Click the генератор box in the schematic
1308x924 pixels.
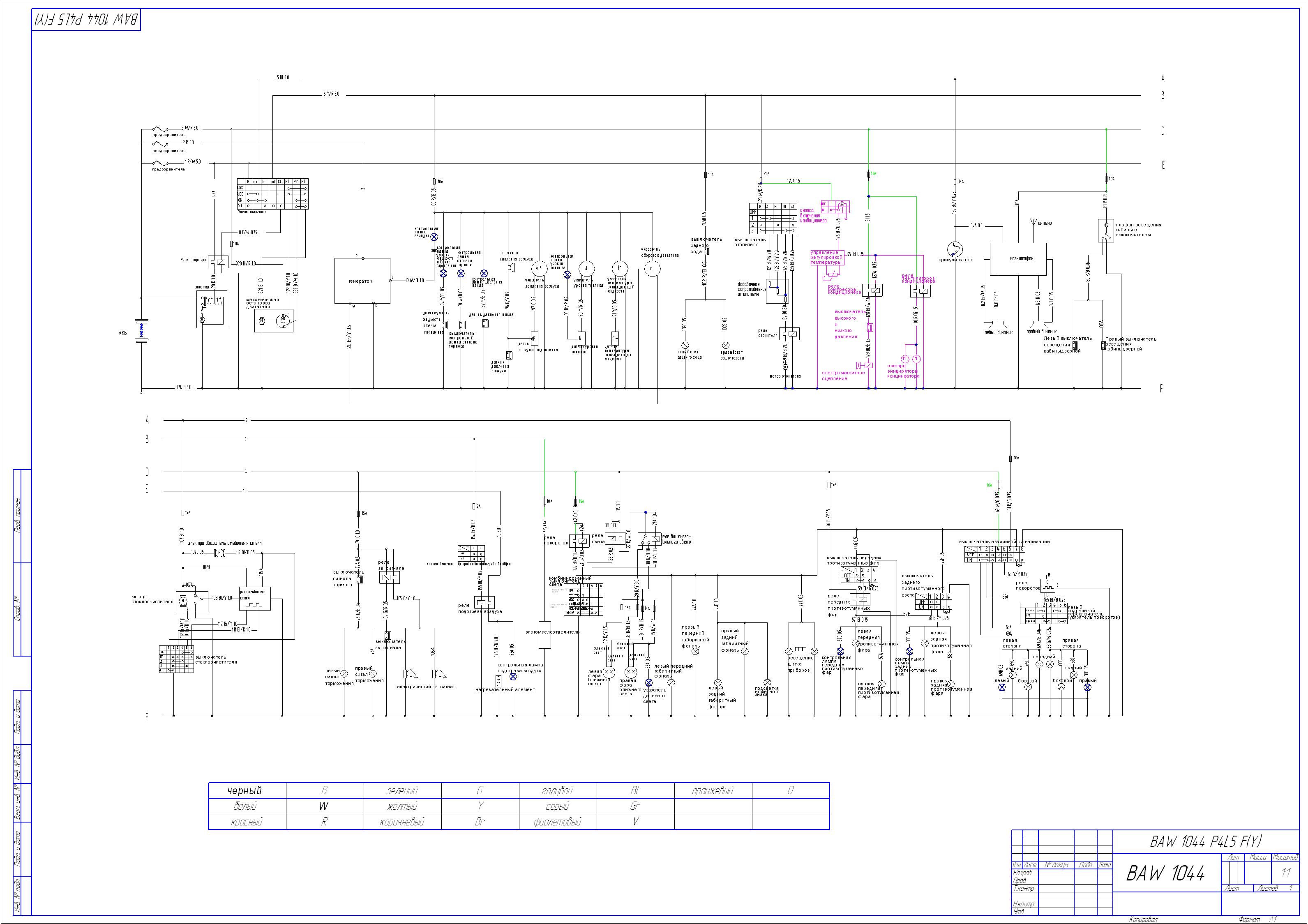(362, 281)
